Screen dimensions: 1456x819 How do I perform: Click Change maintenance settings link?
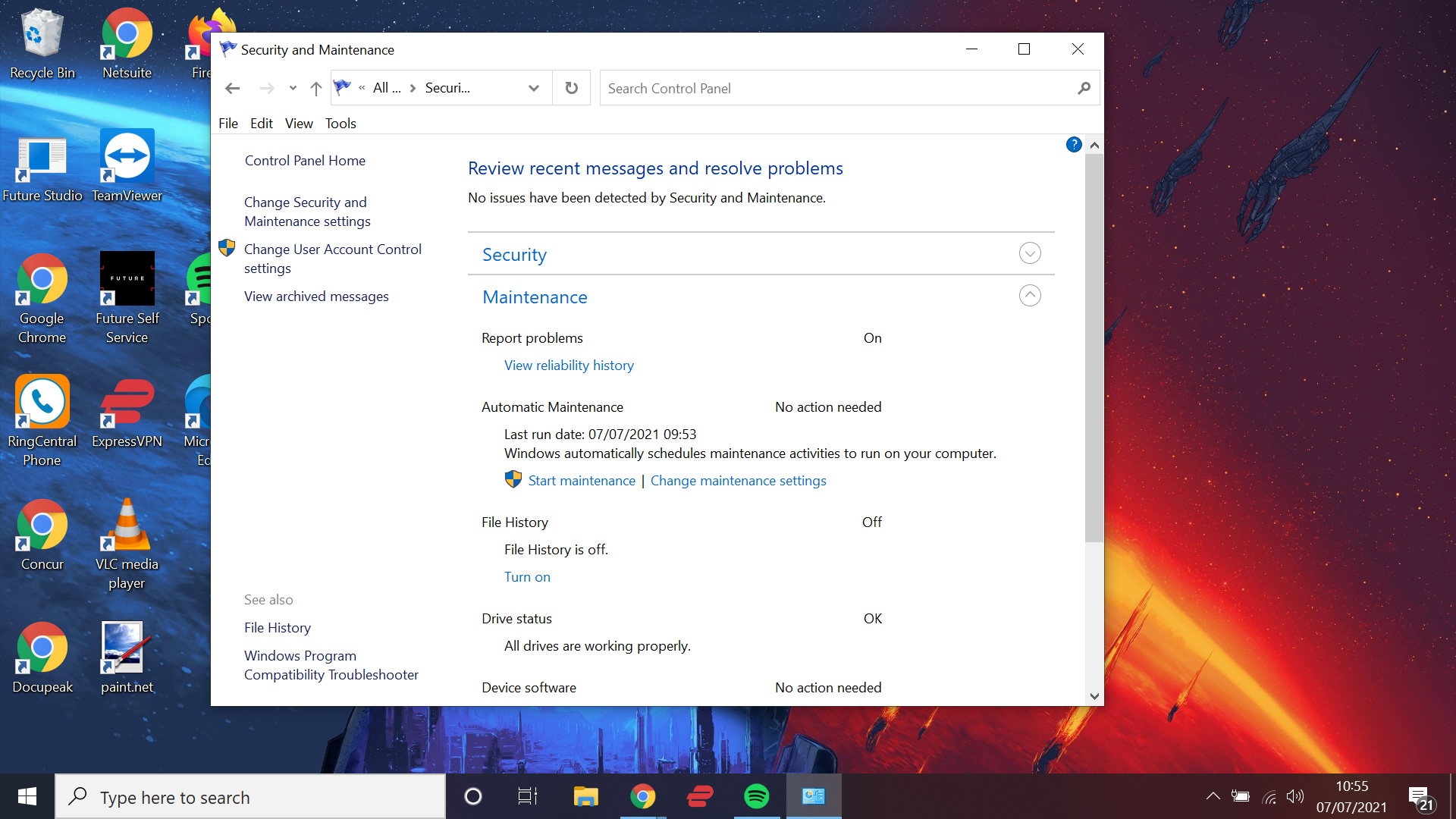(738, 480)
